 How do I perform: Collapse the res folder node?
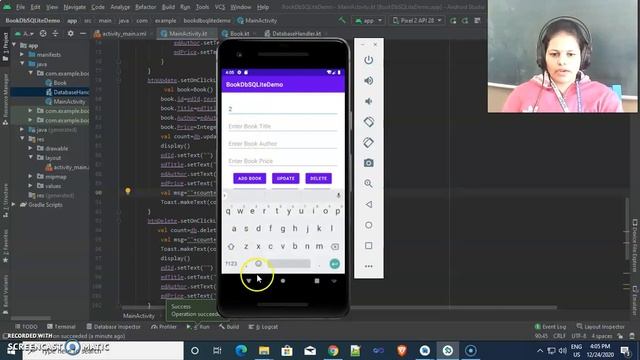22,139
